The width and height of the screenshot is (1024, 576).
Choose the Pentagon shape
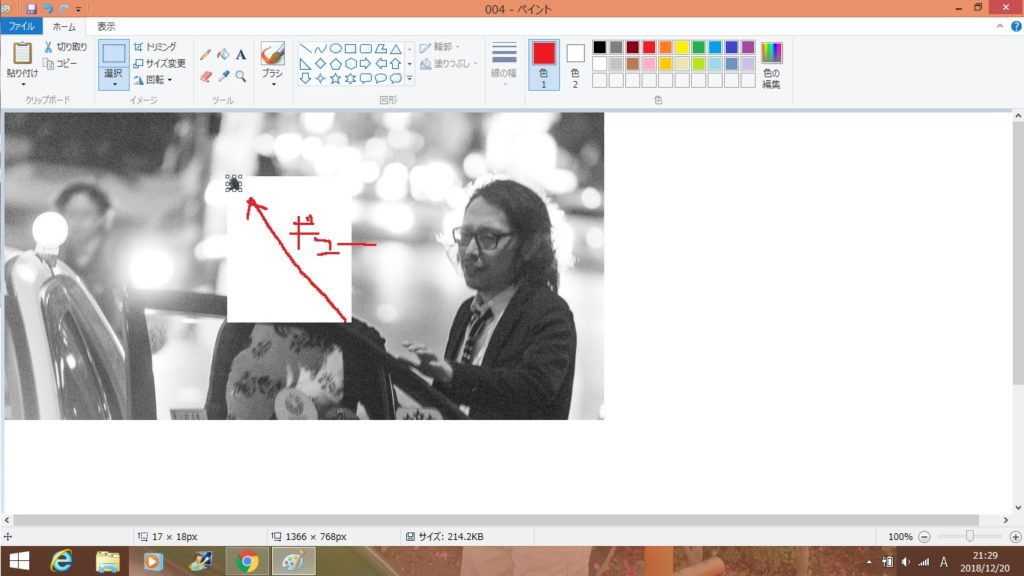[335, 64]
